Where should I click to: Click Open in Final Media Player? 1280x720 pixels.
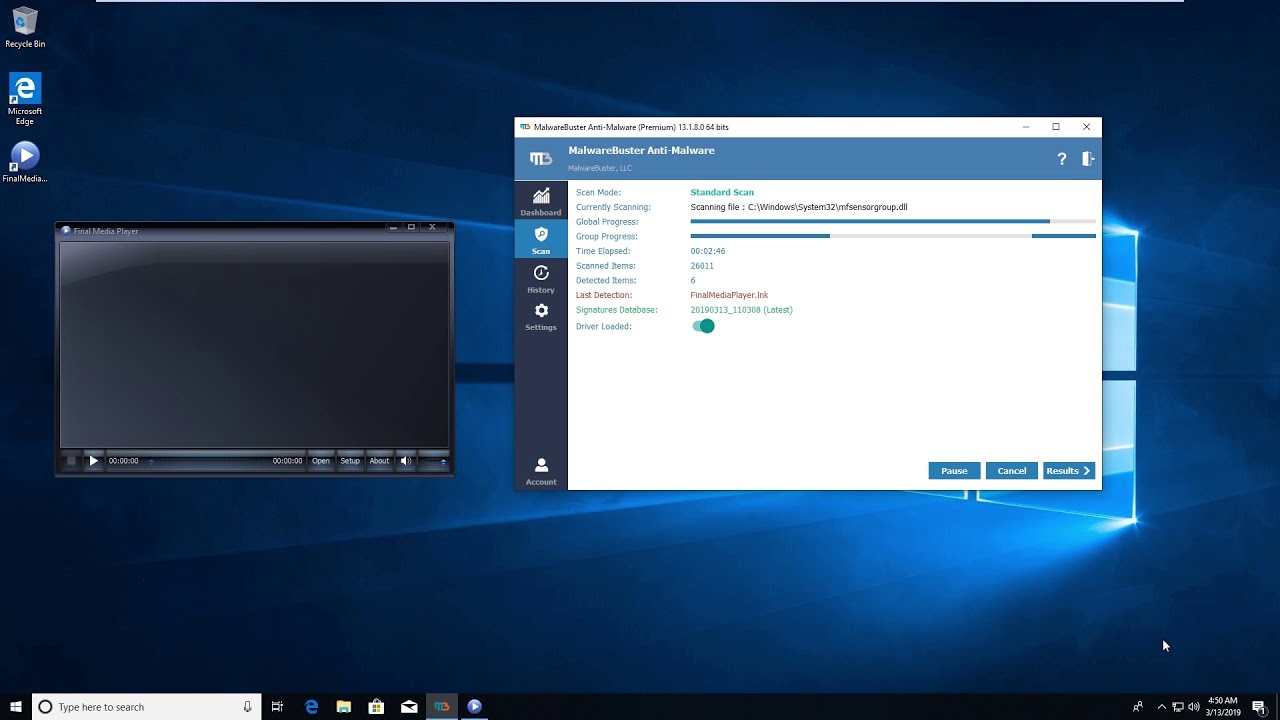[321, 461]
